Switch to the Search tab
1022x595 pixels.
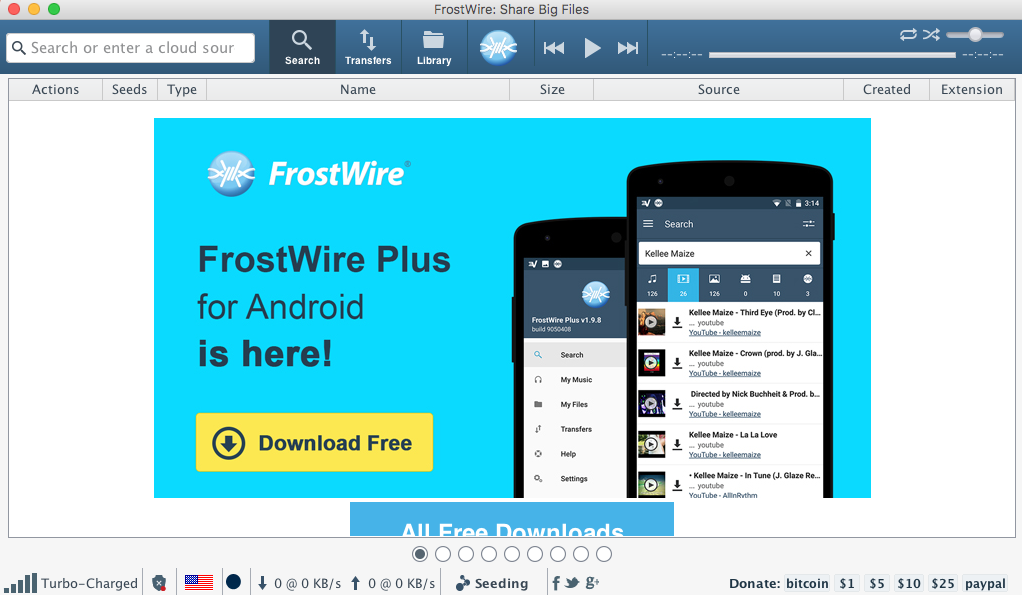pyautogui.click(x=302, y=46)
